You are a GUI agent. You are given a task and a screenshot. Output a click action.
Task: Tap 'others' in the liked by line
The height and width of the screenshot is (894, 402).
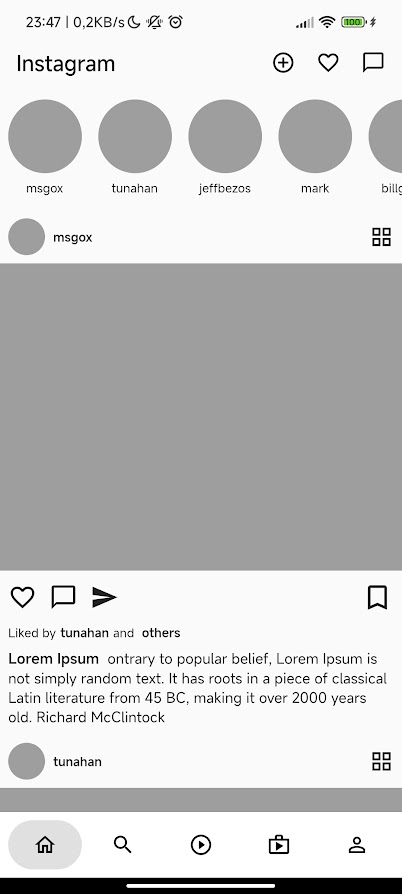click(161, 633)
